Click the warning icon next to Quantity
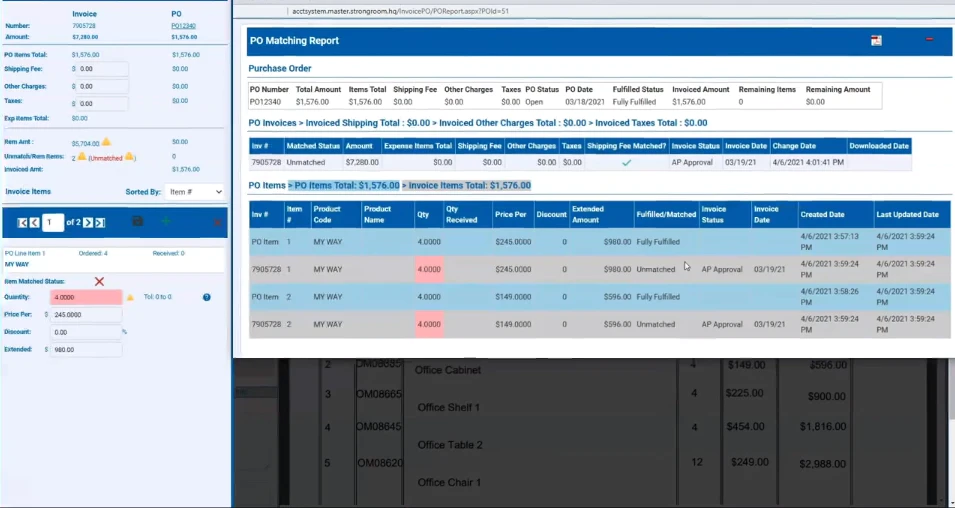 tap(130, 297)
